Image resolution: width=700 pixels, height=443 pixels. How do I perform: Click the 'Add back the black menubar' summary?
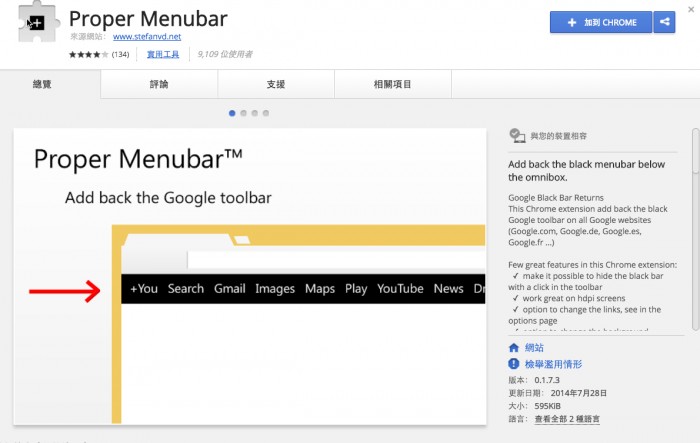pos(587,171)
